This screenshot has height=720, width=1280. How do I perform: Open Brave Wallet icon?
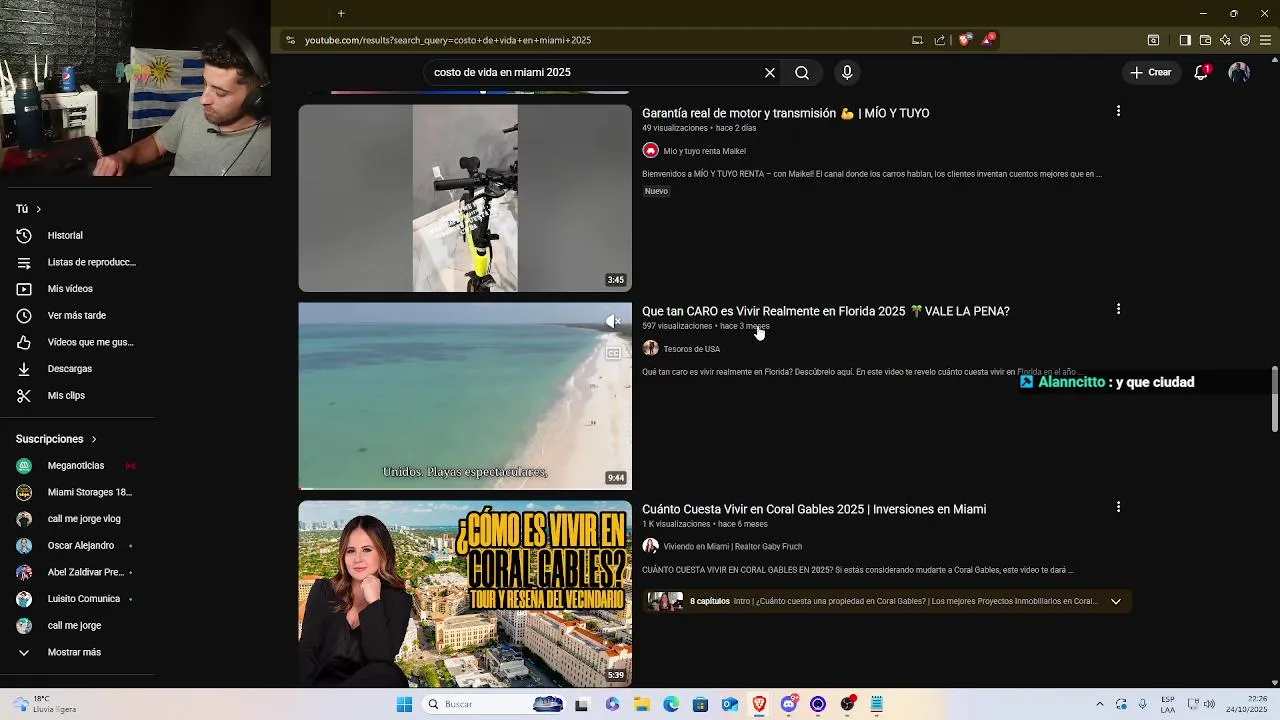click(x=1205, y=40)
